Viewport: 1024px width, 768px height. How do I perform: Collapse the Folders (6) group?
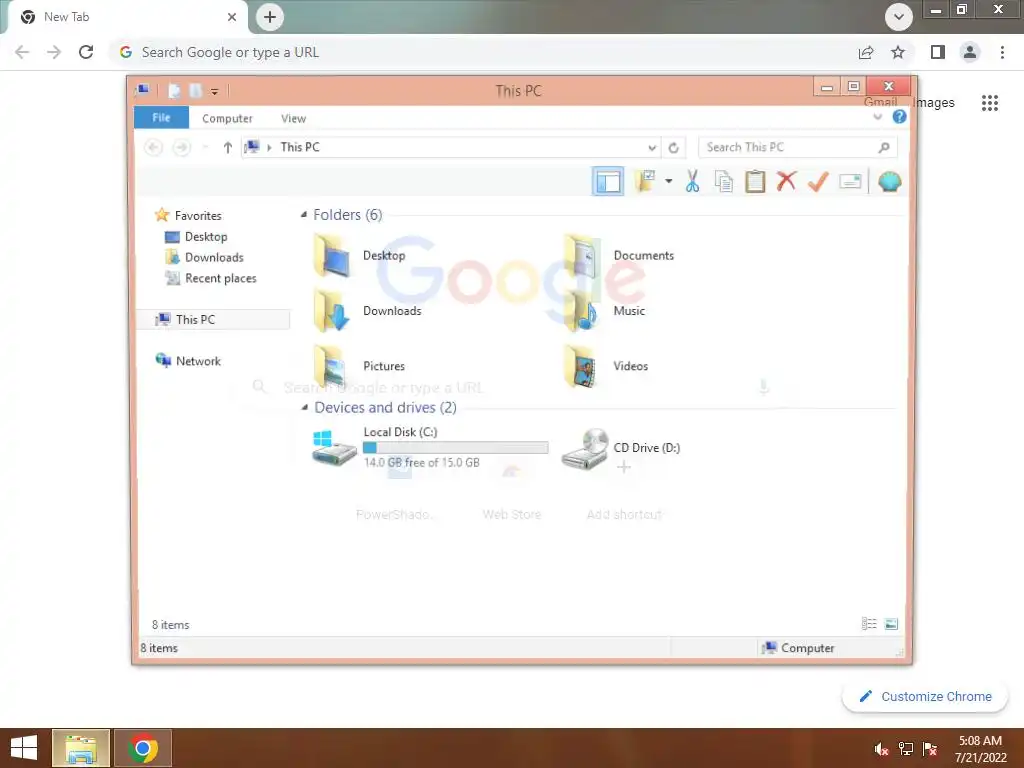tap(304, 215)
